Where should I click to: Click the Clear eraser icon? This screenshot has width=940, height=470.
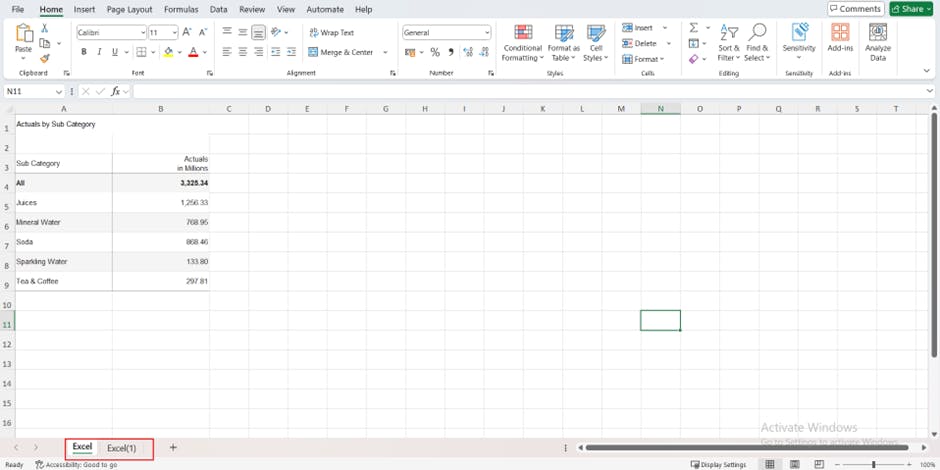tap(694, 59)
